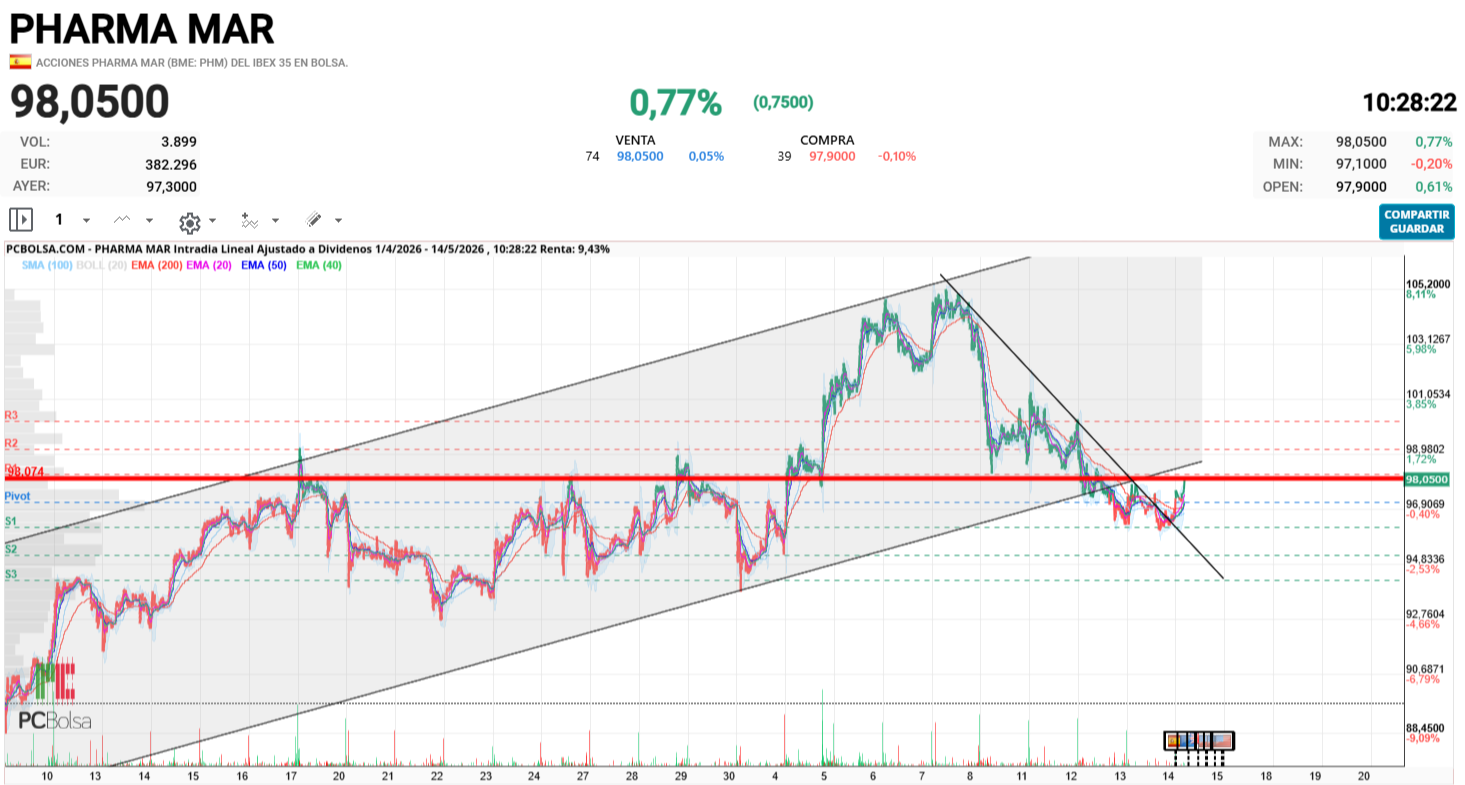The image size is (1465, 785).
Task: Click the COMPRA price 97,9000
Action: [x=832, y=156]
